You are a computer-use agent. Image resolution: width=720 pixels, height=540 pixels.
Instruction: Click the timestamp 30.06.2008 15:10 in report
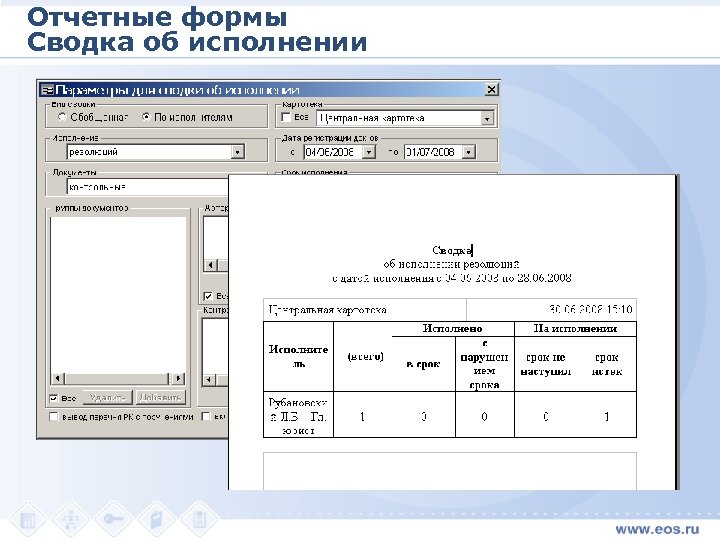pos(591,309)
